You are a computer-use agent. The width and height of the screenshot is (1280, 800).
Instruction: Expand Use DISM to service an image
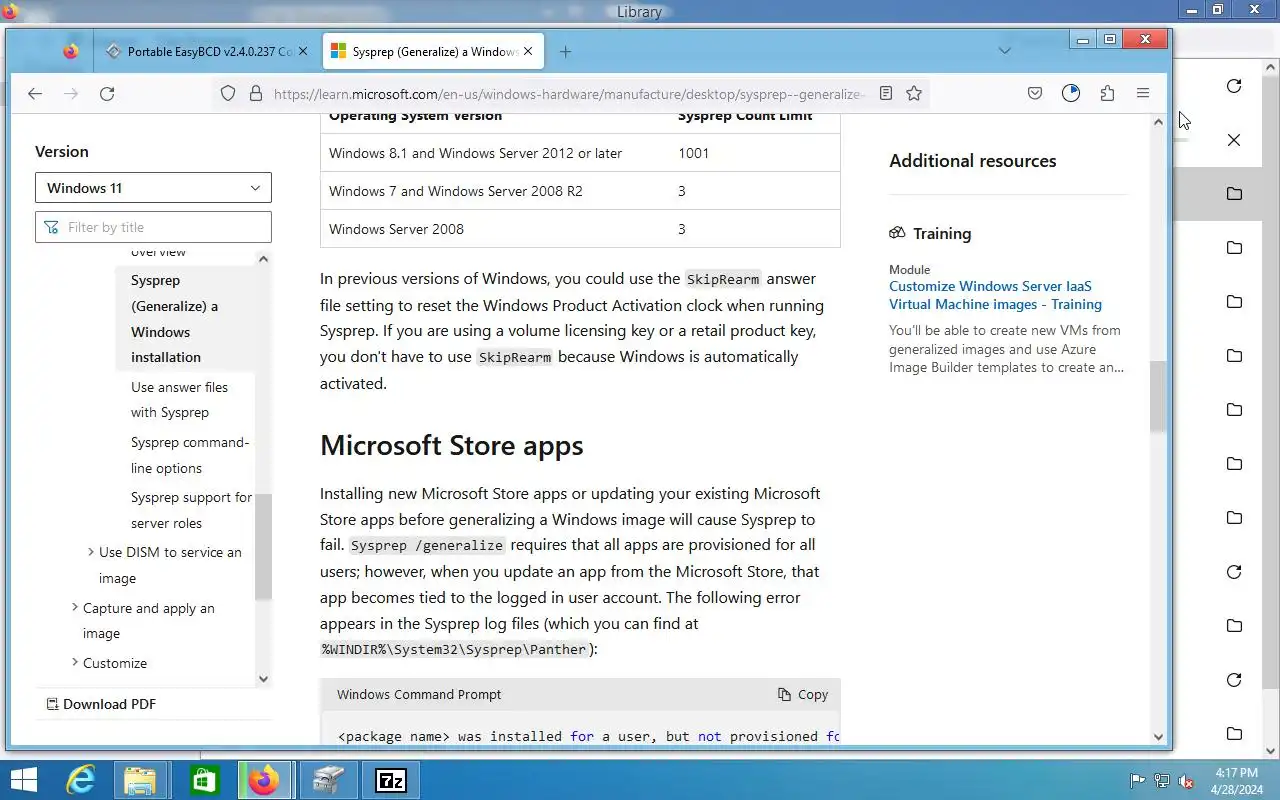91,552
